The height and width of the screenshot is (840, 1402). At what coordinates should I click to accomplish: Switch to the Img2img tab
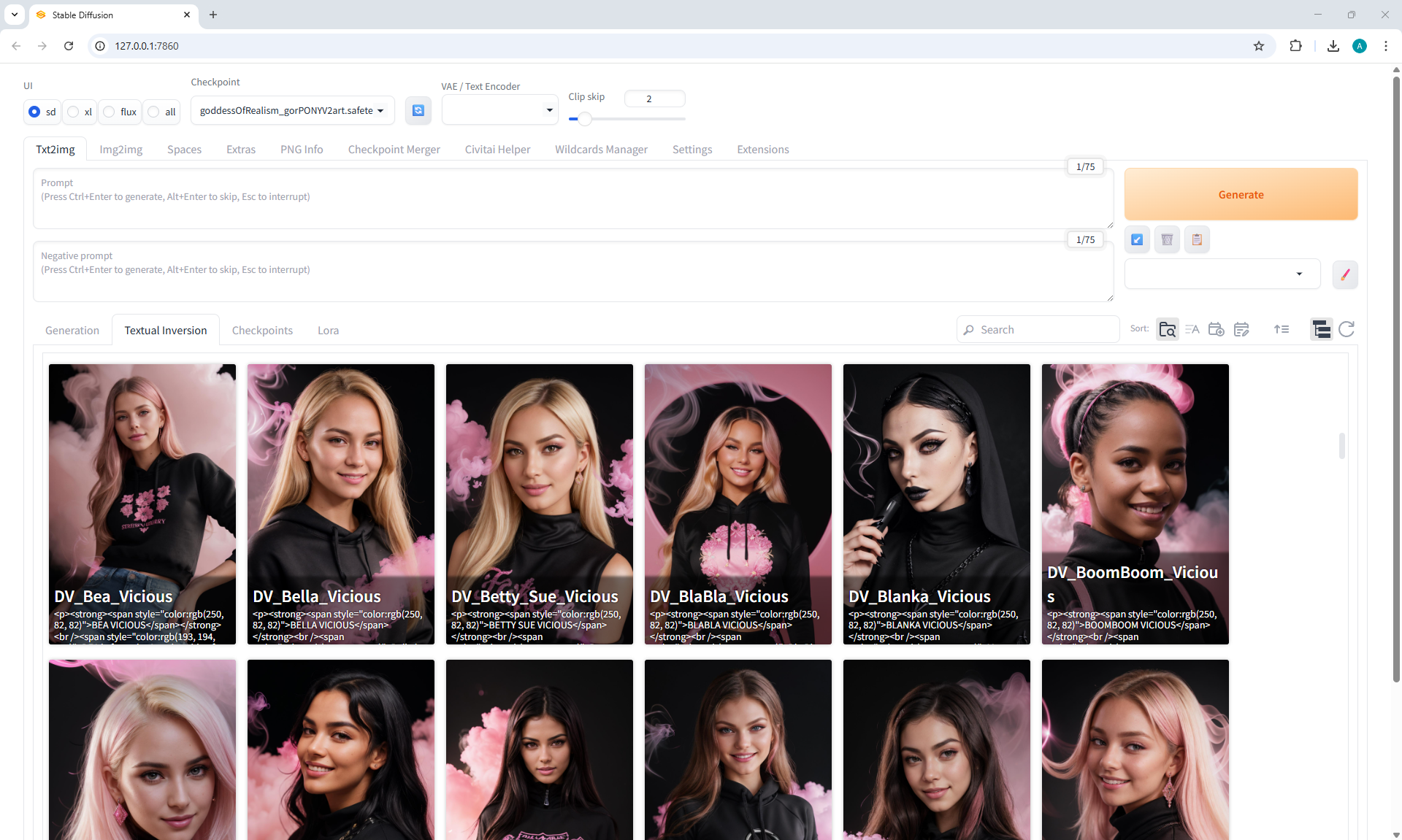click(x=120, y=150)
